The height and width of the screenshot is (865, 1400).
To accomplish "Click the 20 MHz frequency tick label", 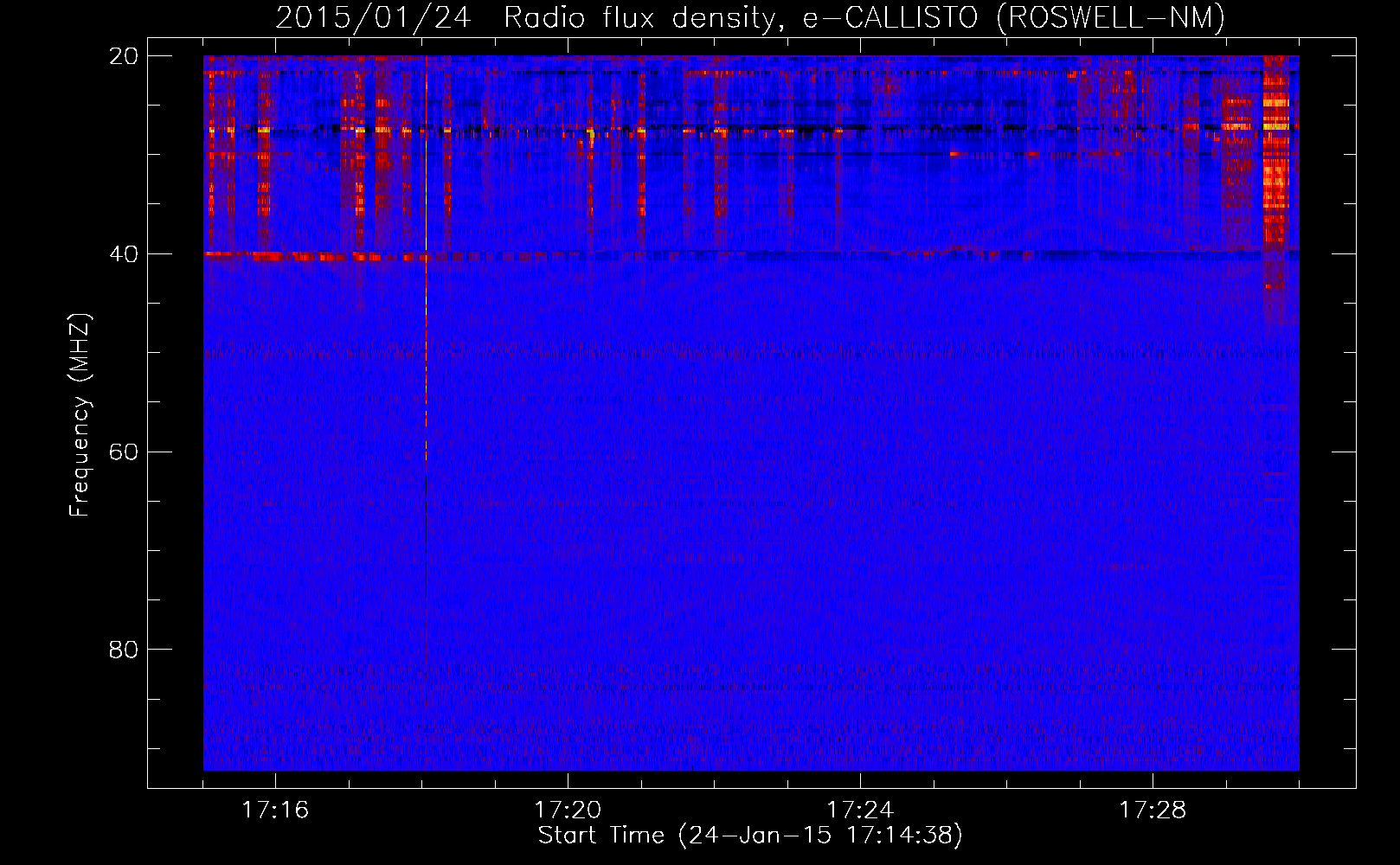I will point(124,56).
